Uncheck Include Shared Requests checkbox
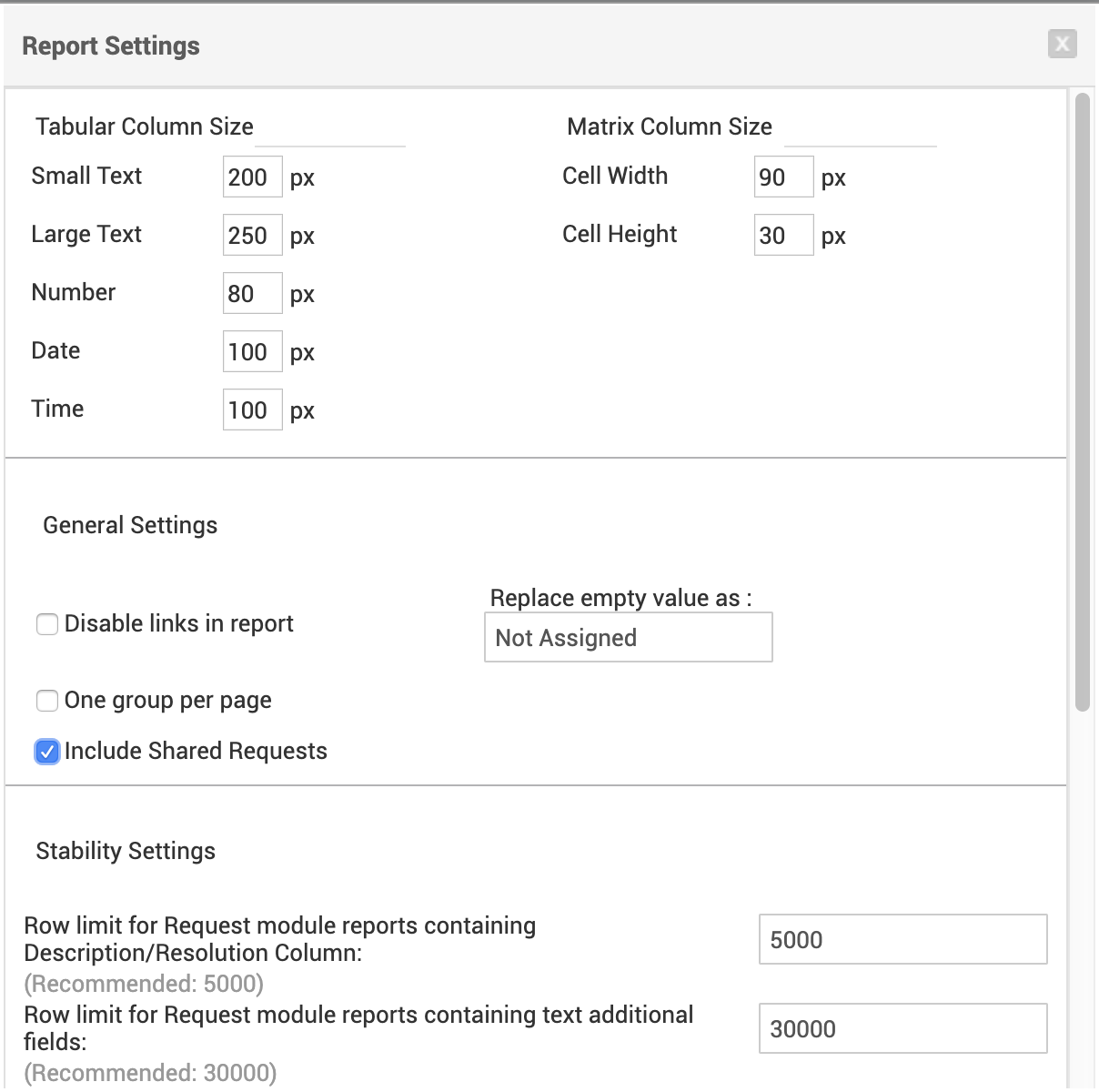 coord(47,752)
